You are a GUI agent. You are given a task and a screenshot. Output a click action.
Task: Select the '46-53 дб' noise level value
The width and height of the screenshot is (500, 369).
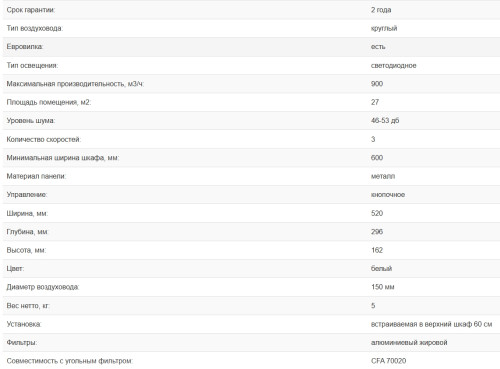coord(385,120)
